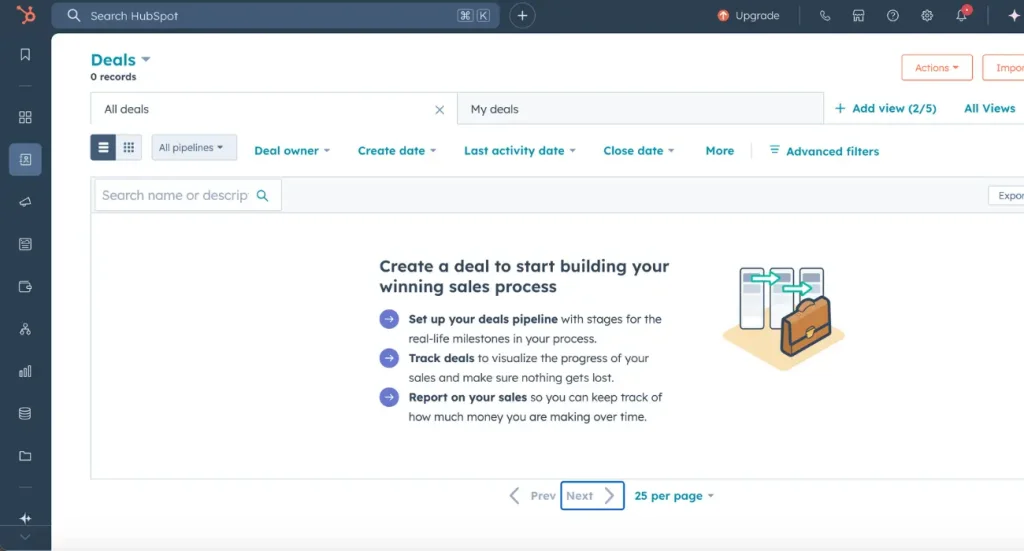Click the Breeze sparkle icon at sidebar bottom

coord(25,518)
